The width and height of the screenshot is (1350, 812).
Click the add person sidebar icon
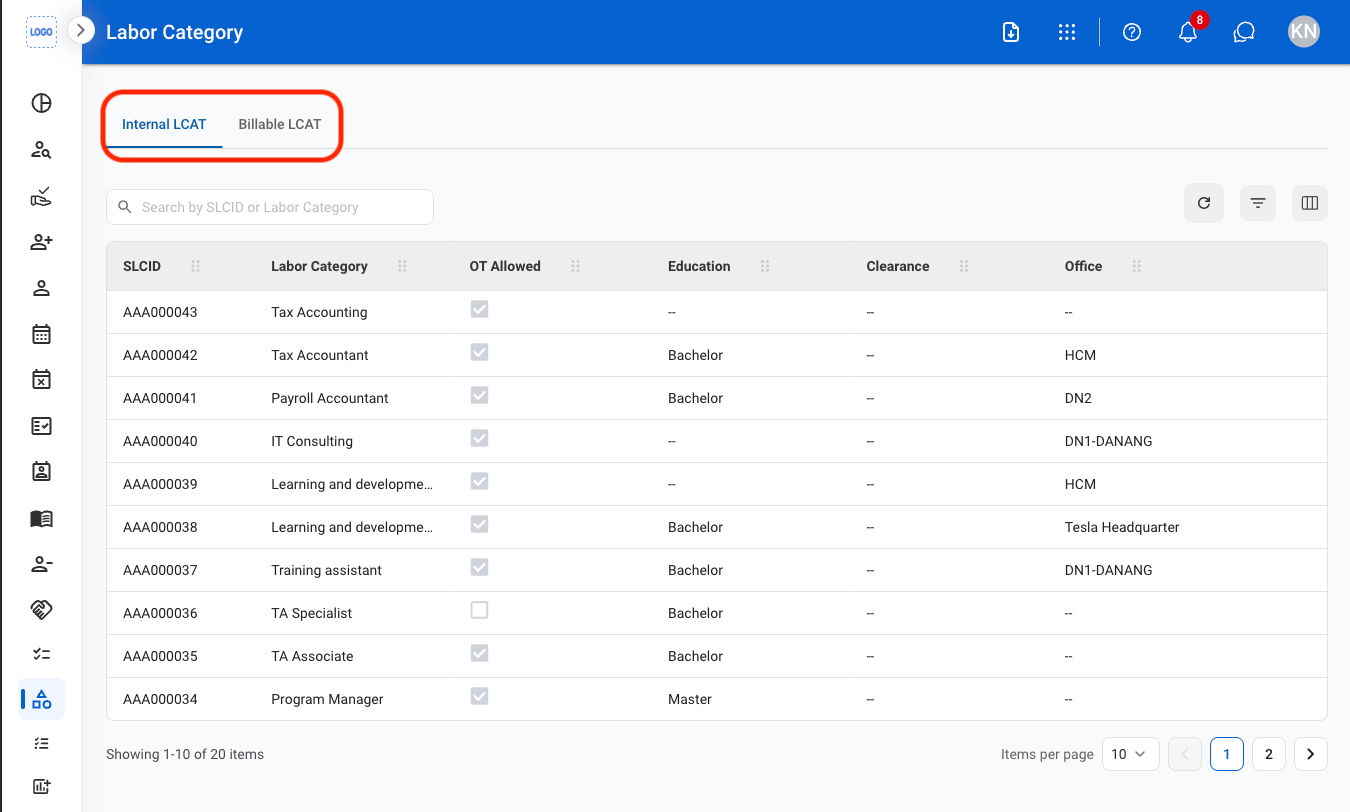coord(41,242)
